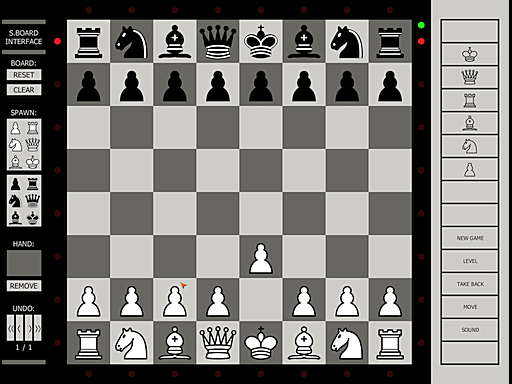Spawn a black knight from palette

(x=15, y=201)
